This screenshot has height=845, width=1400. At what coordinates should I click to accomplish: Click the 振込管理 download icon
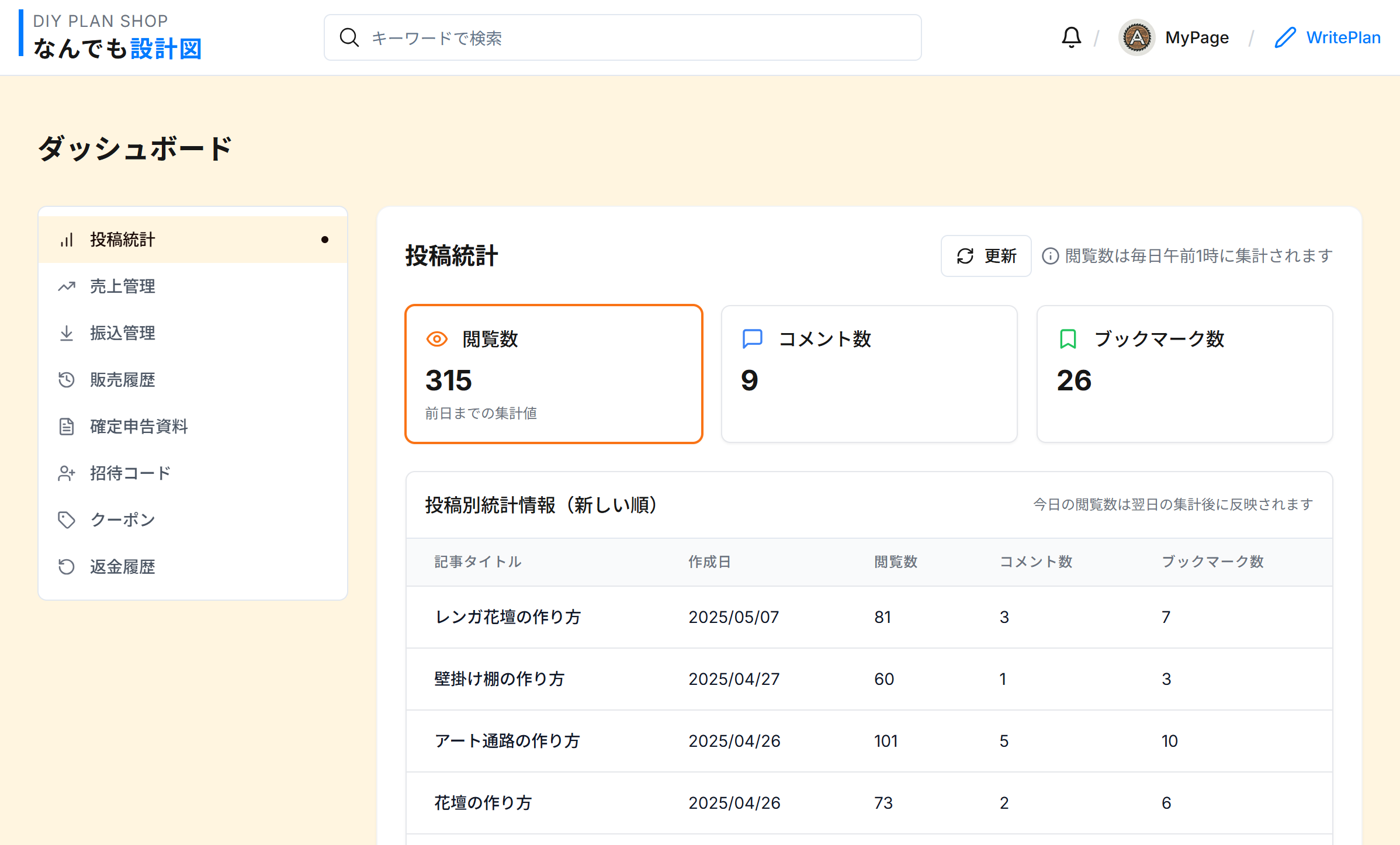point(67,333)
